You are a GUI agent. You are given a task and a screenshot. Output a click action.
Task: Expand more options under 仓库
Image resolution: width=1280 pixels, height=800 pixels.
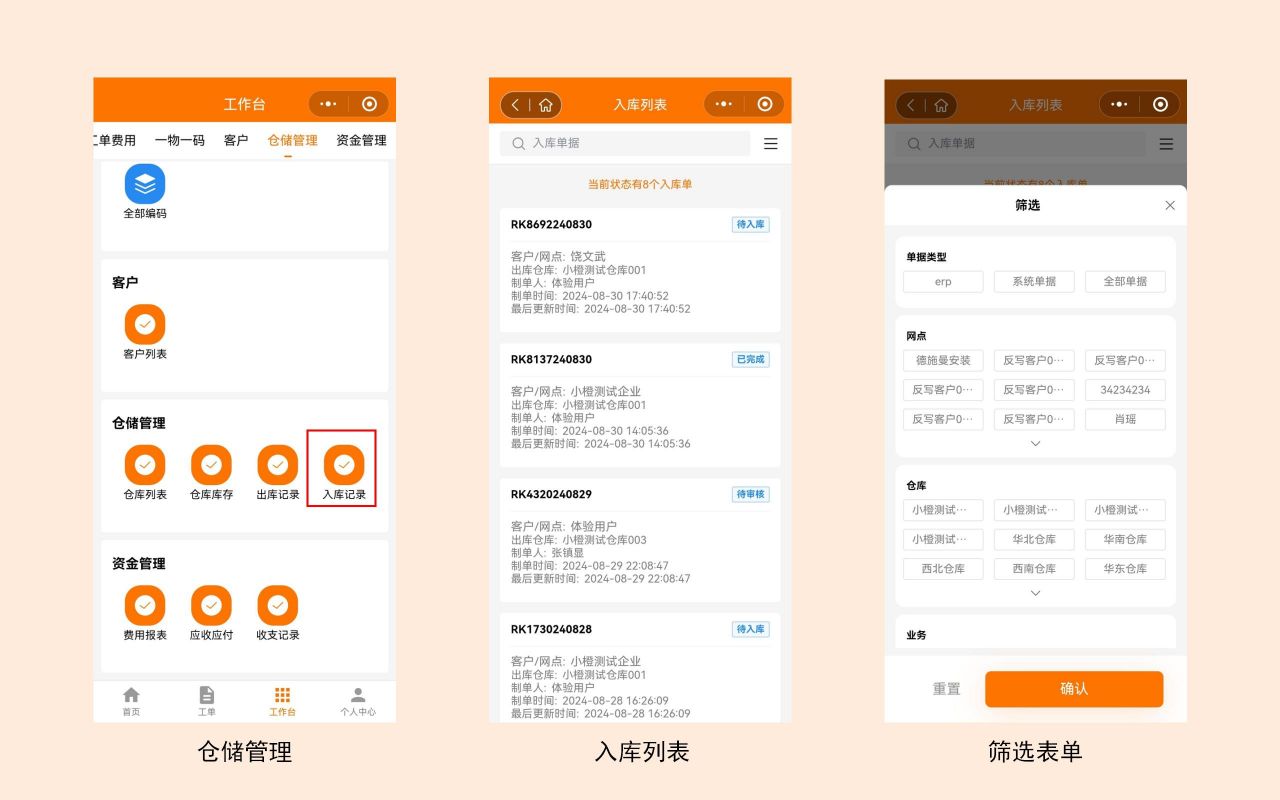pyautogui.click(x=1035, y=593)
